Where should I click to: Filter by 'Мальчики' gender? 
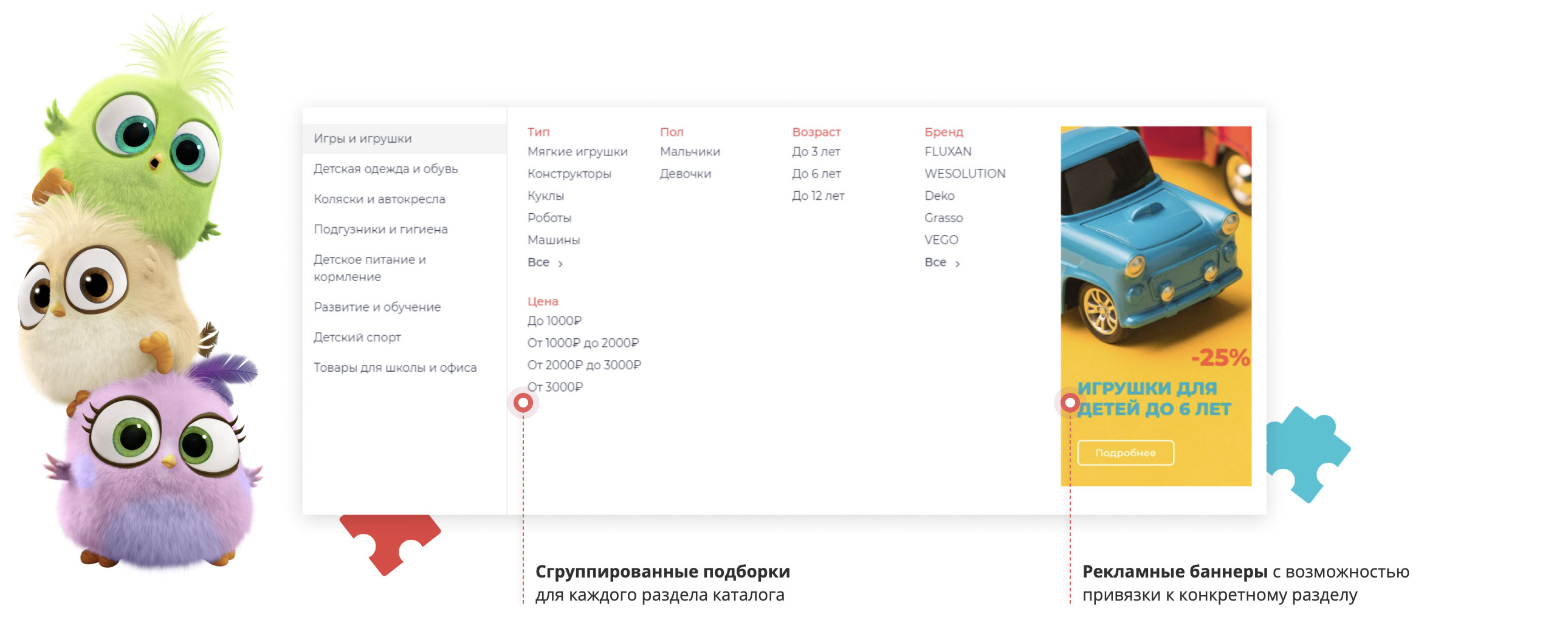[689, 151]
